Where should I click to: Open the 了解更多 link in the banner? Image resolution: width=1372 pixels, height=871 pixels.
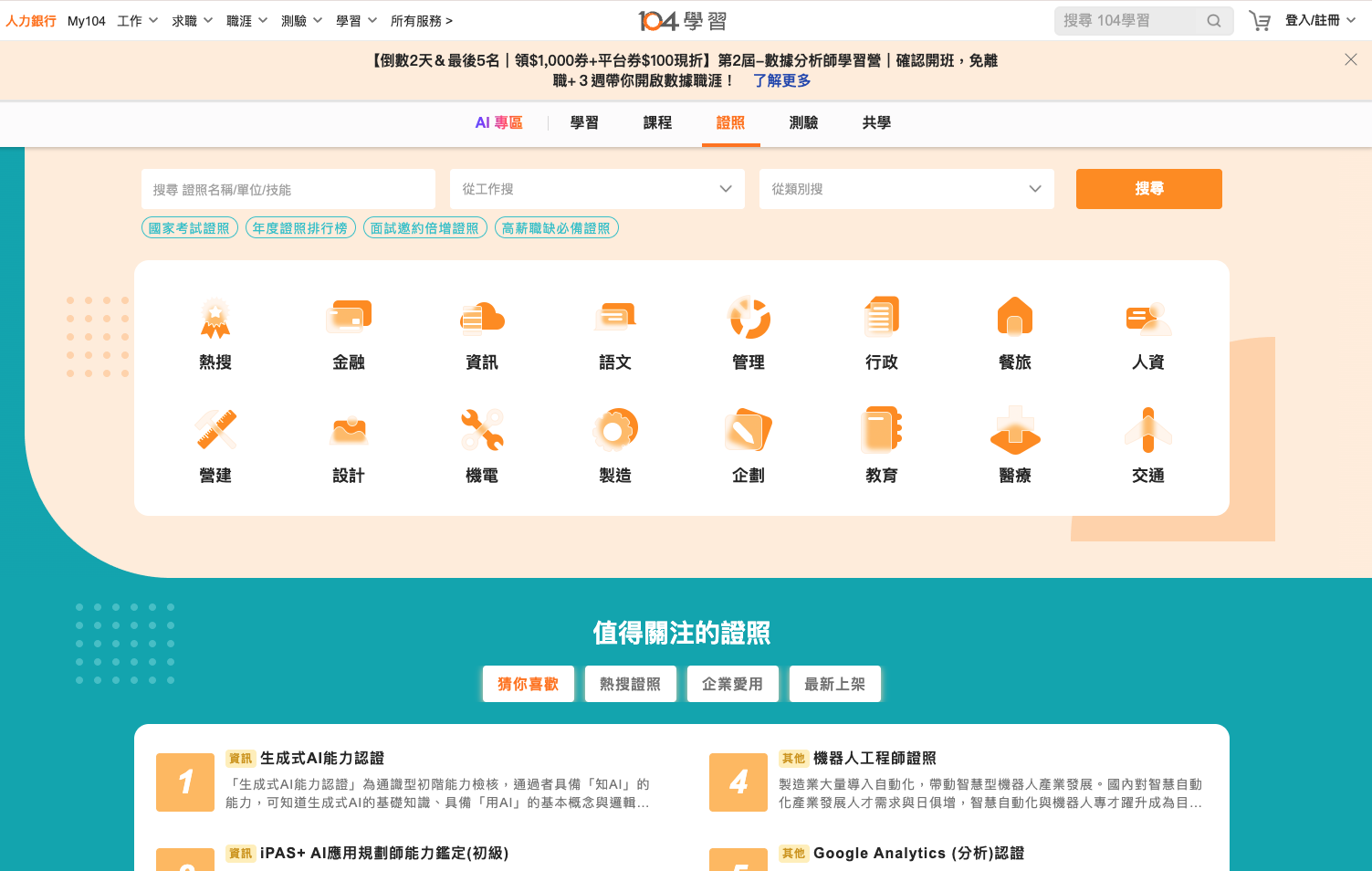pyautogui.click(x=782, y=80)
